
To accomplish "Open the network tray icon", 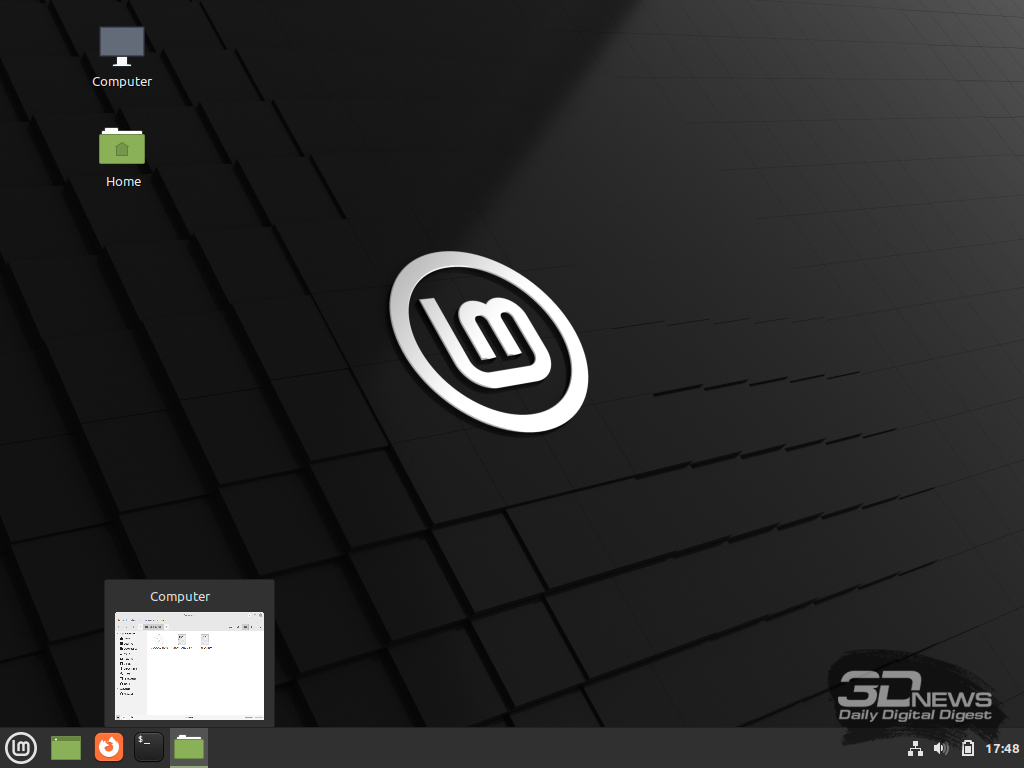I will click(915, 748).
